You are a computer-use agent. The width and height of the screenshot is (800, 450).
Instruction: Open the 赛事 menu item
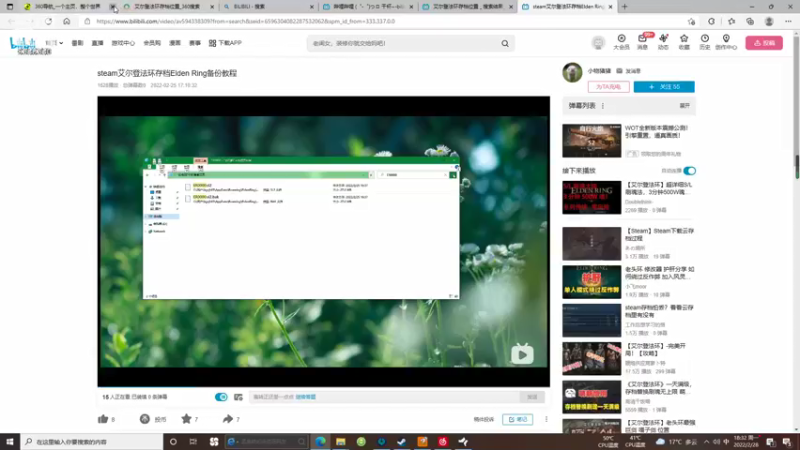pos(195,43)
